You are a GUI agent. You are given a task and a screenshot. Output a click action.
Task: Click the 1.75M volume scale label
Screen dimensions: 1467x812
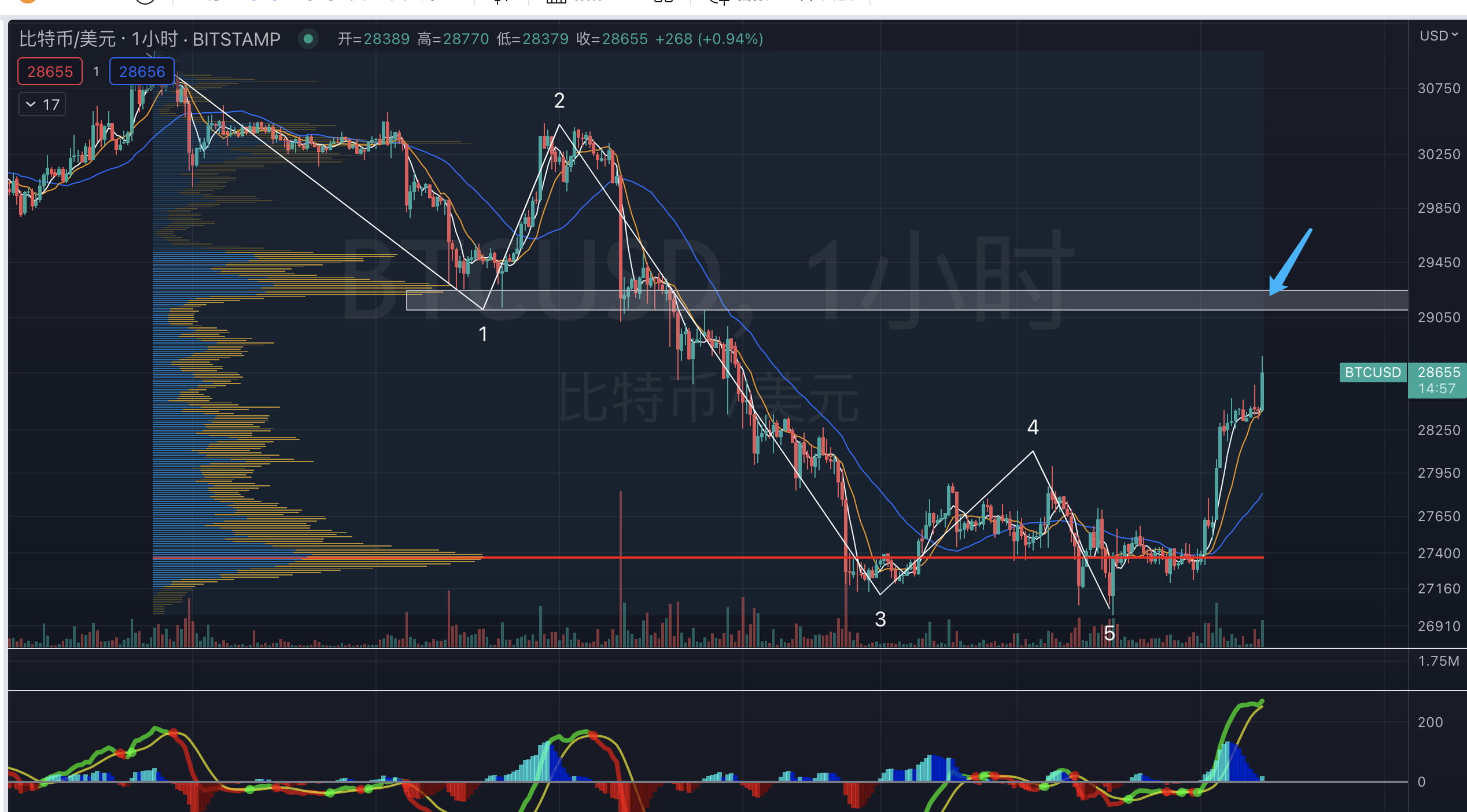(1439, 661)
